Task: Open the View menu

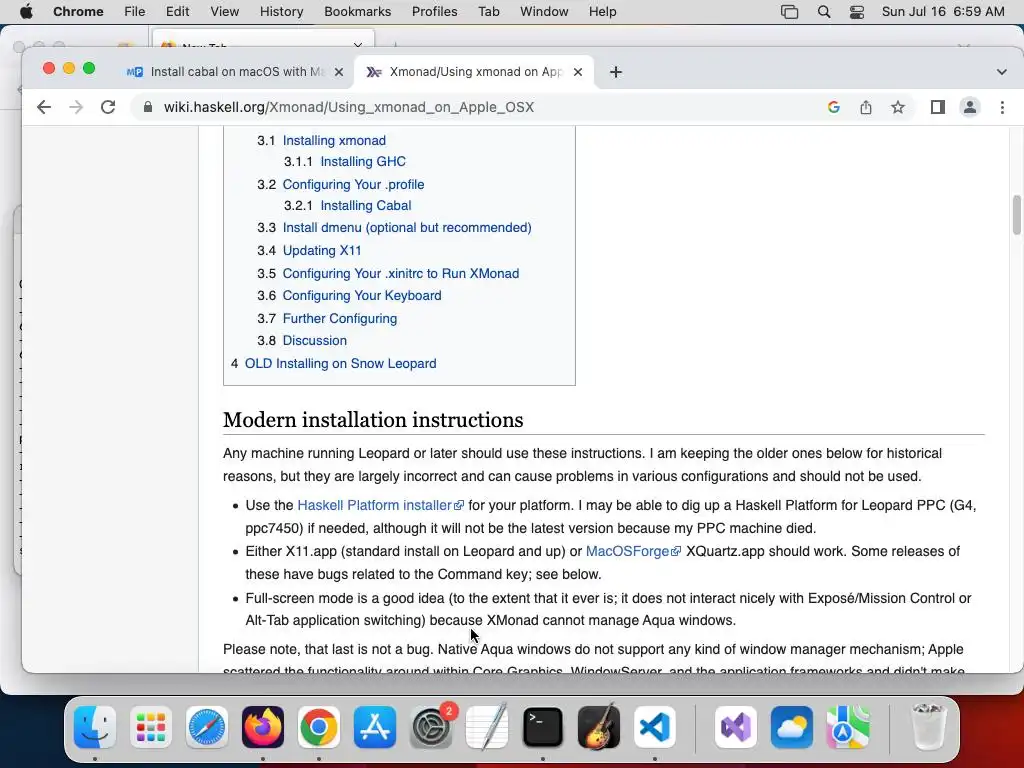Action: coord(225,12)
